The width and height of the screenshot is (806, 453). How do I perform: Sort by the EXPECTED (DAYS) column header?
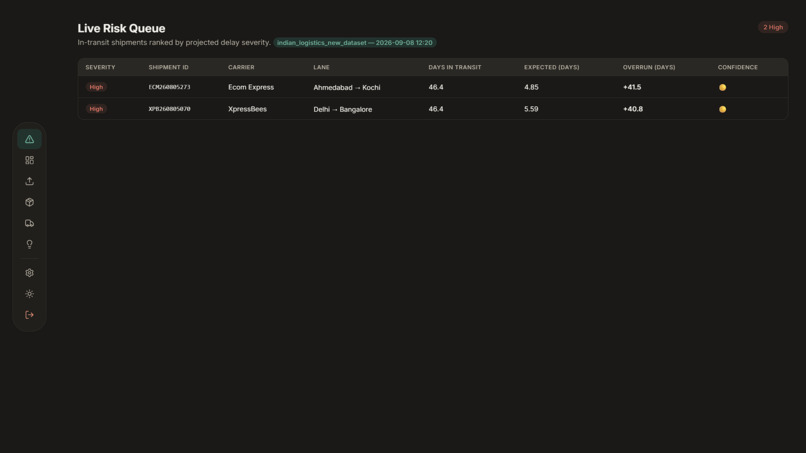click(x=552, y=67)
